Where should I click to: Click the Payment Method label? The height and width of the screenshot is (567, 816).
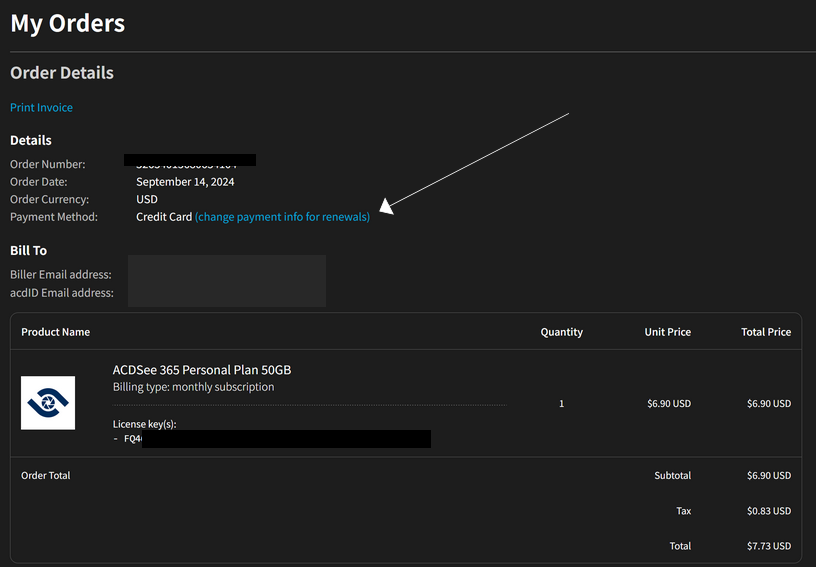(x=54, y=216)
